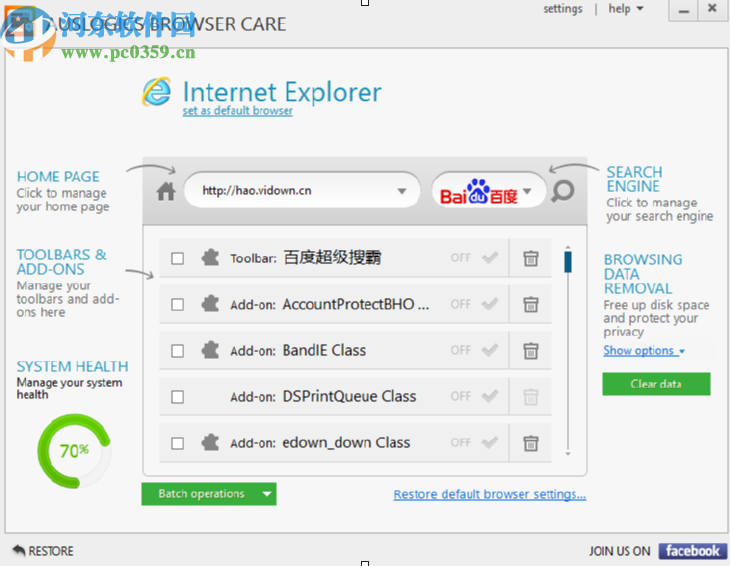Click the Internet Explorer logo icon
This screenshot has height=566, width=730.
[157, 92]
